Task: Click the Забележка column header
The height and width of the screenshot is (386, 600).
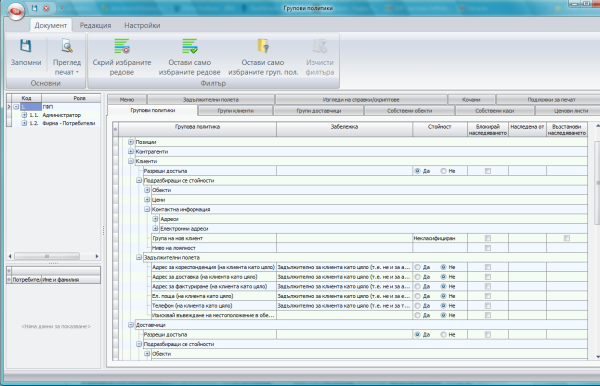Action: (x=344, y=129)
